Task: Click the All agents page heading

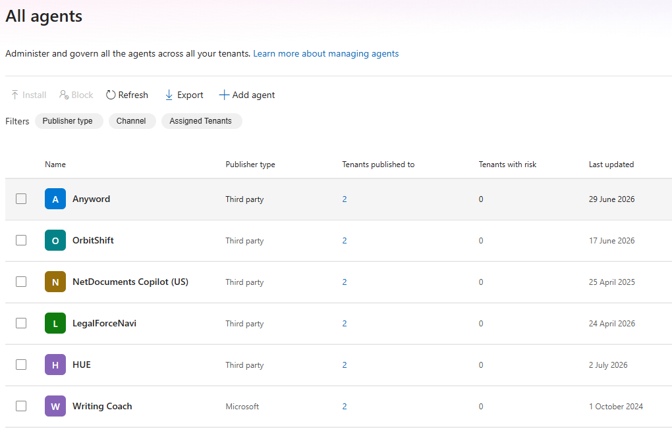Action: point(44,16)
